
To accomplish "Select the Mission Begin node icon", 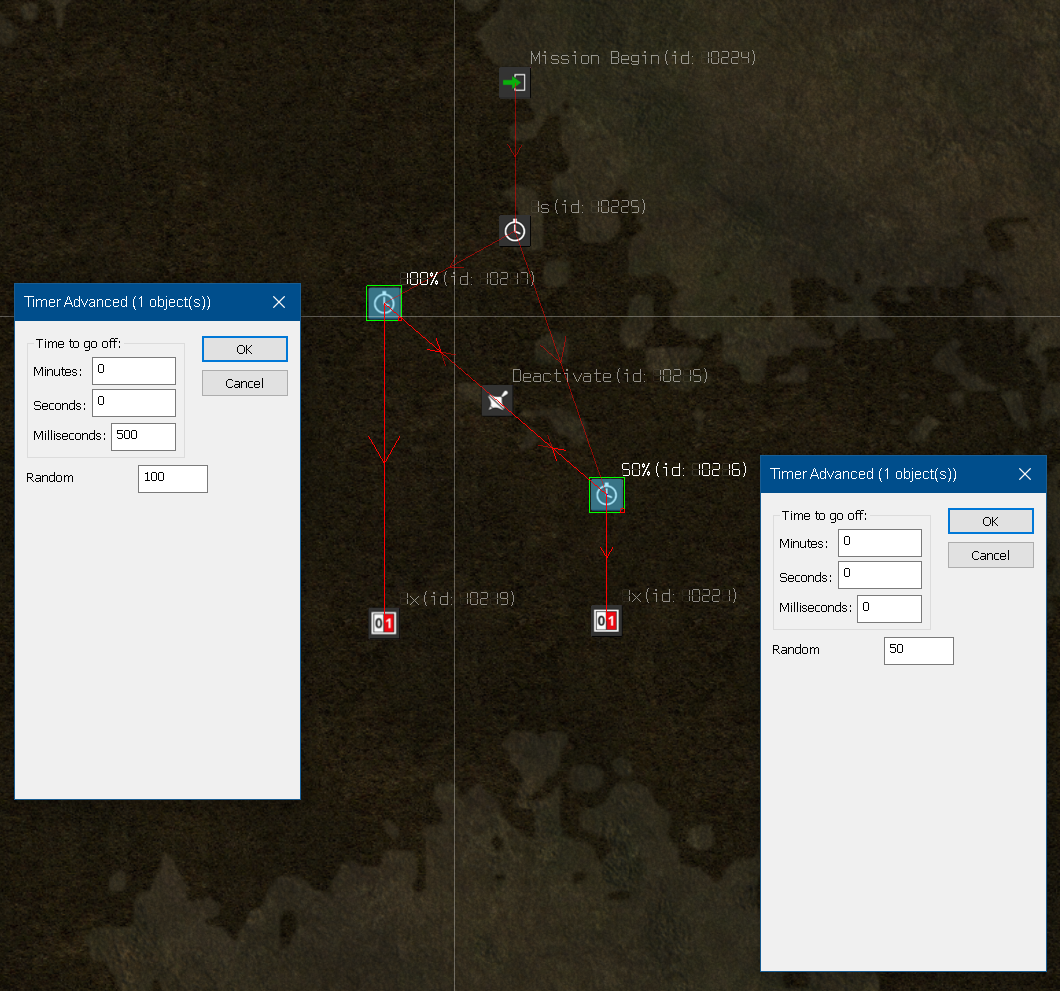I will [x=514, y=82].
